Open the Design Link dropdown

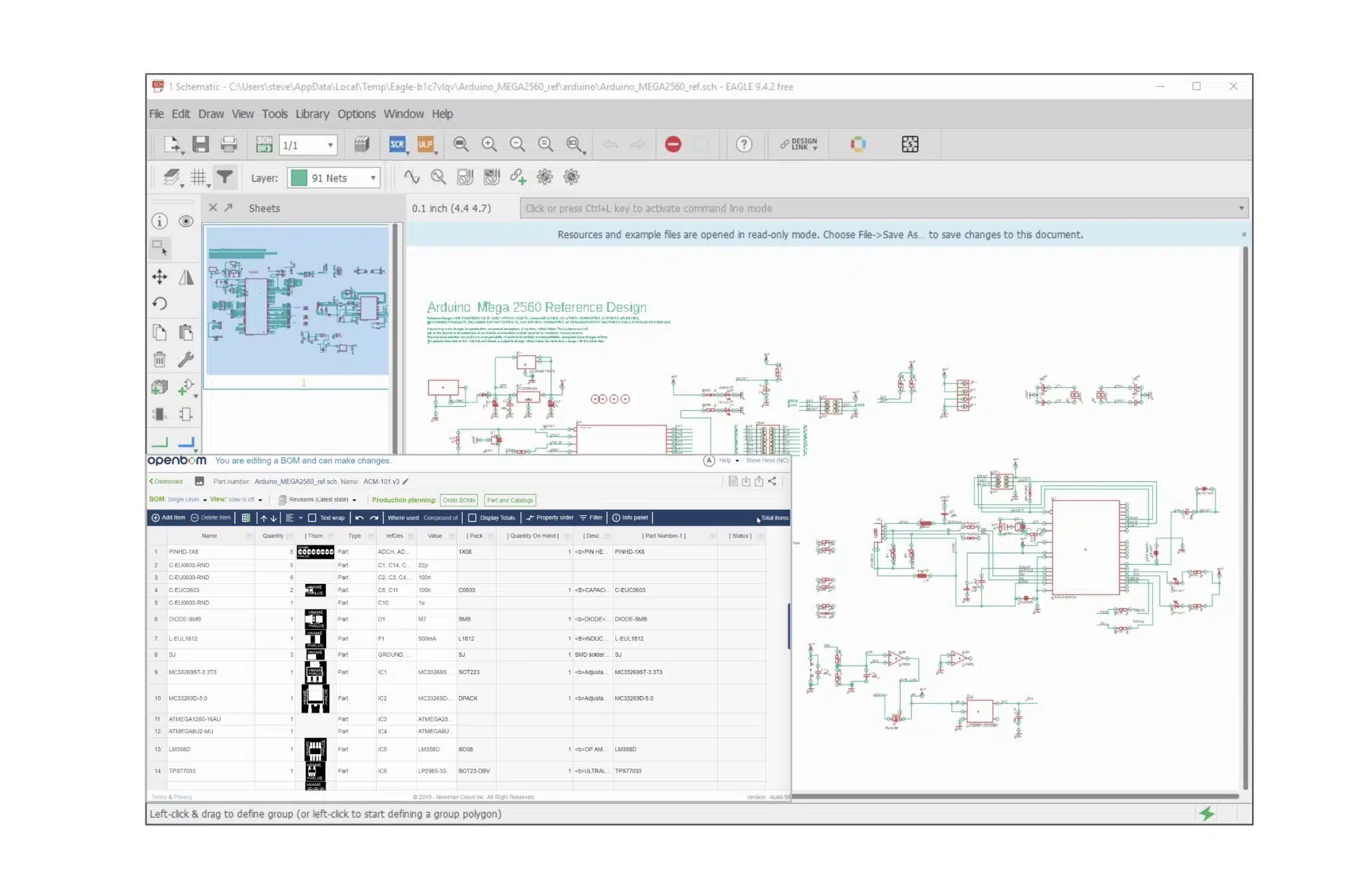[799, 144]
